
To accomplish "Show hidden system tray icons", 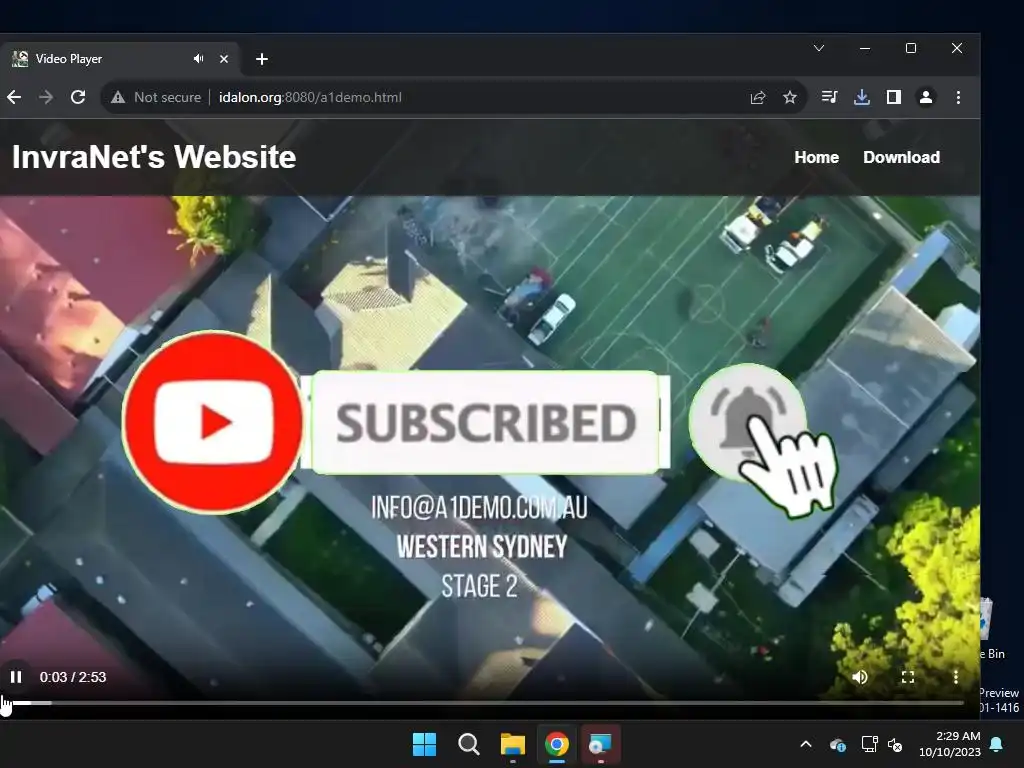I will coord(806,744).
